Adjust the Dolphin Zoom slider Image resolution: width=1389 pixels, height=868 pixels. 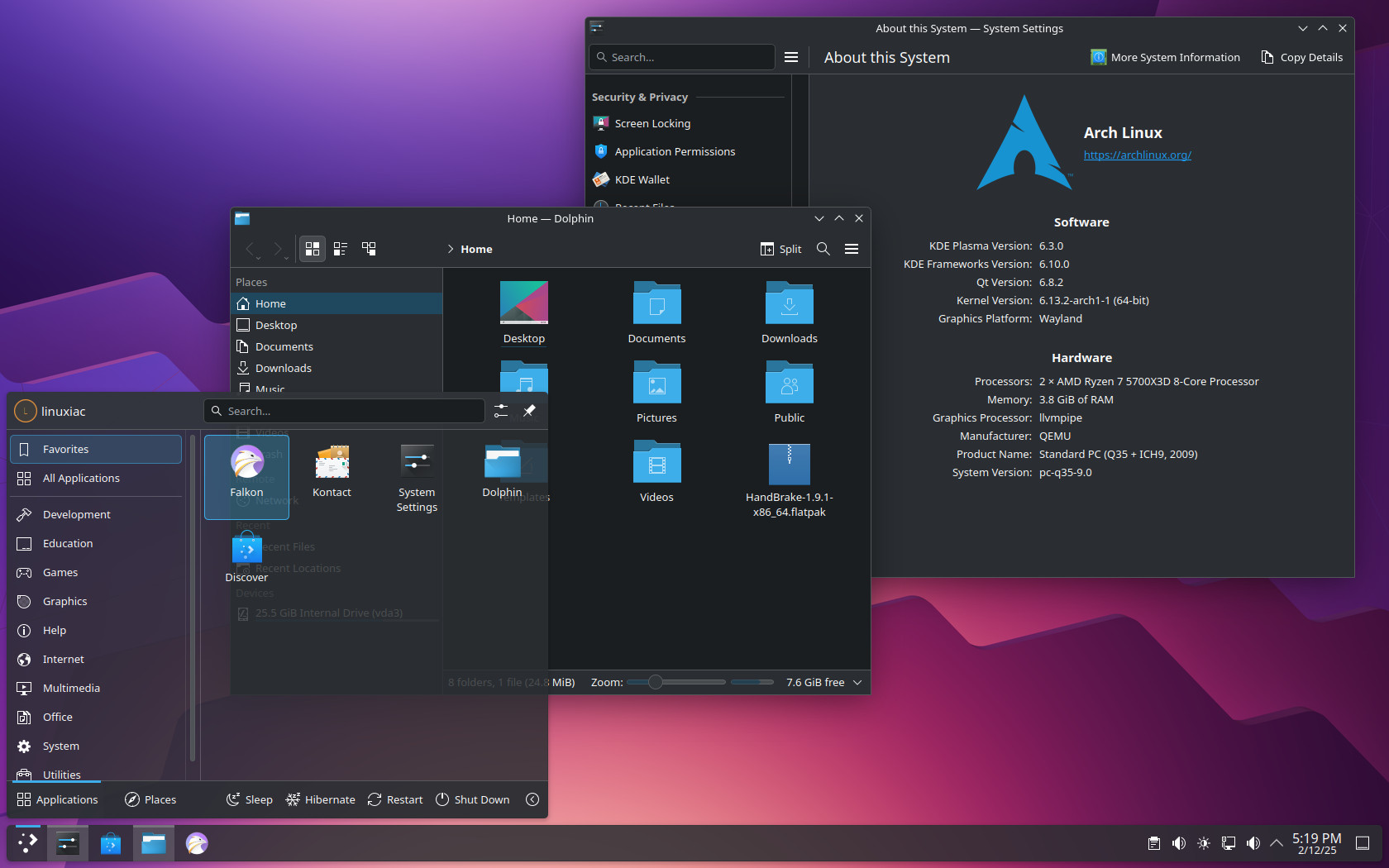click(675, 682)
